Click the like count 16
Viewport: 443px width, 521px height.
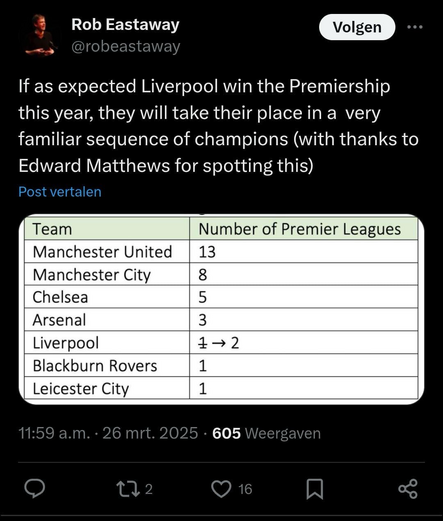[245, 489]
